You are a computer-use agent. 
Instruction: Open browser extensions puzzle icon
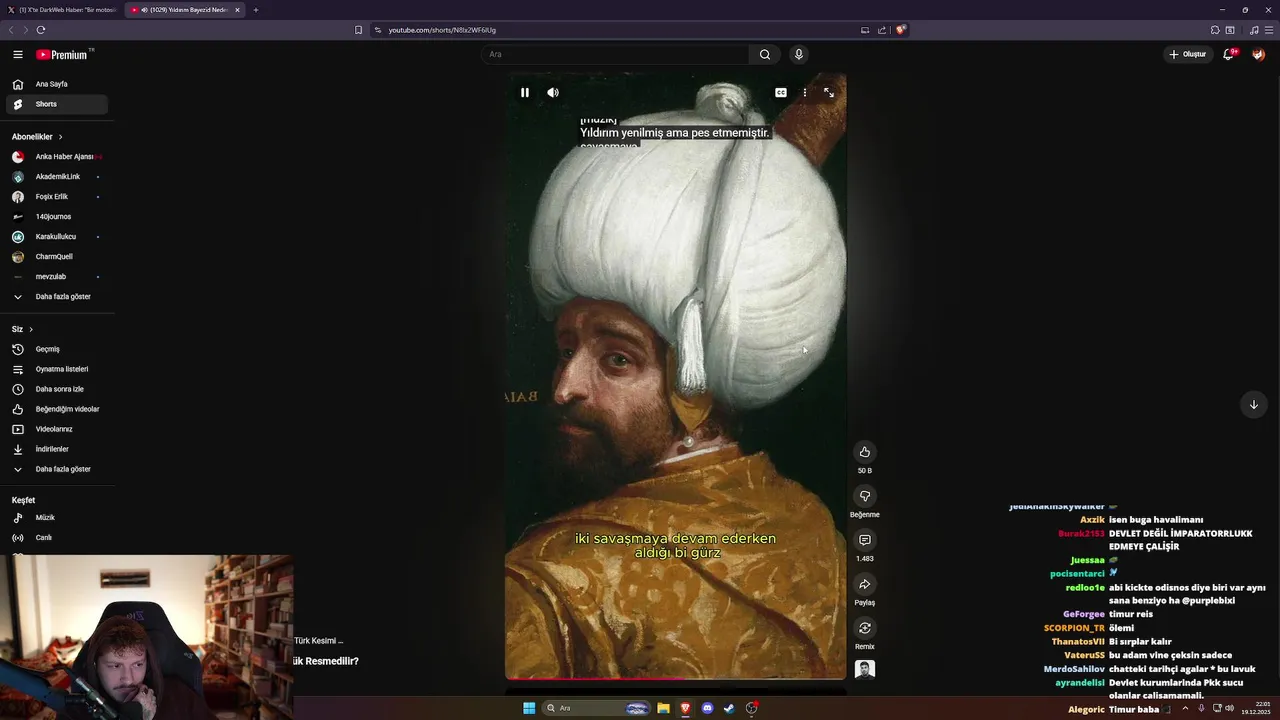[x=1215, y=30]
